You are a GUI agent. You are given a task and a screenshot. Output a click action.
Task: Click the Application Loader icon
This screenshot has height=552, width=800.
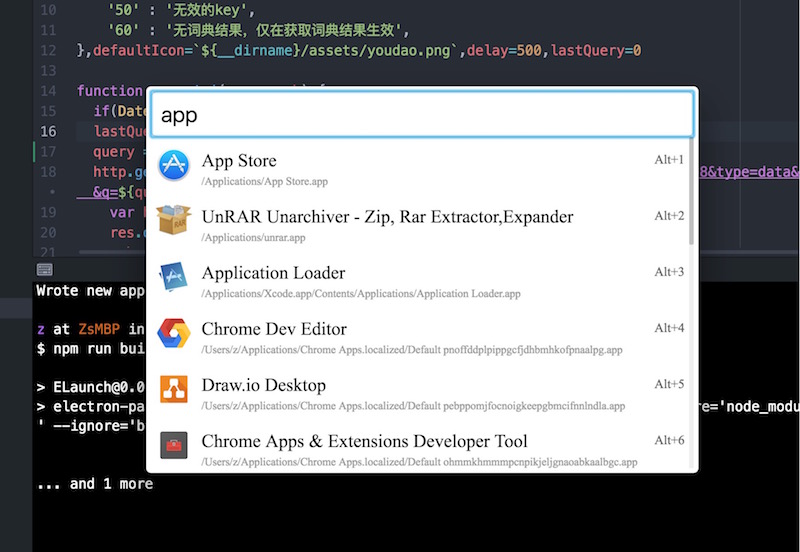[x=173, y=277]
